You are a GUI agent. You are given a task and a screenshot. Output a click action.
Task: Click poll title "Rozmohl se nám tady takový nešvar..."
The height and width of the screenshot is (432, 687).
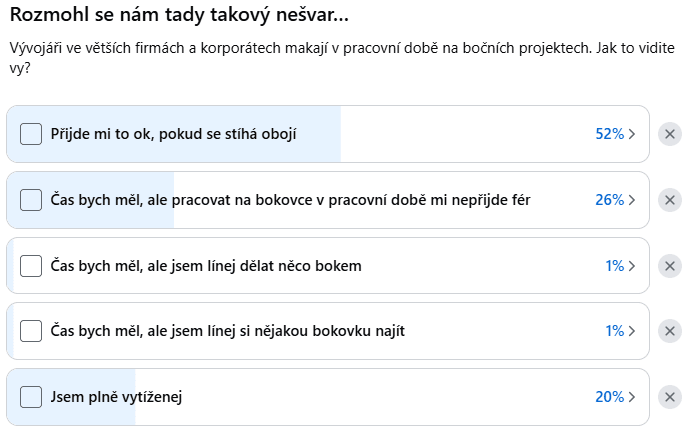pos(179,16)
